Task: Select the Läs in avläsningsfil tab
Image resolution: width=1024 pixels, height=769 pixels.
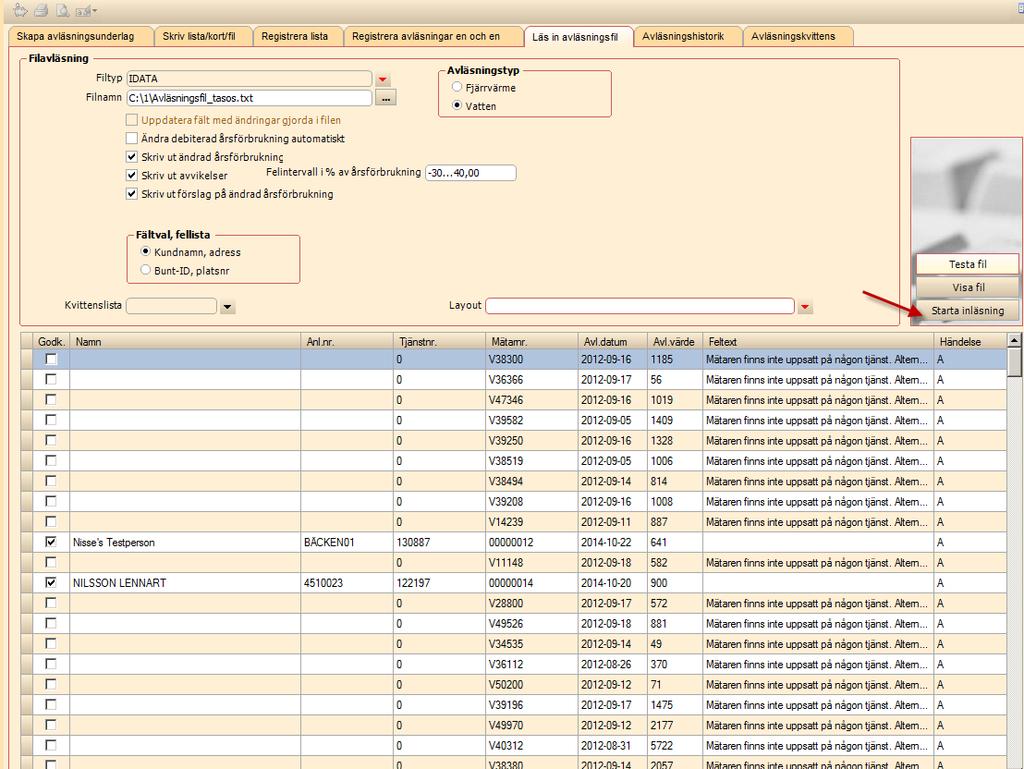Action: (x=575, y=37)
